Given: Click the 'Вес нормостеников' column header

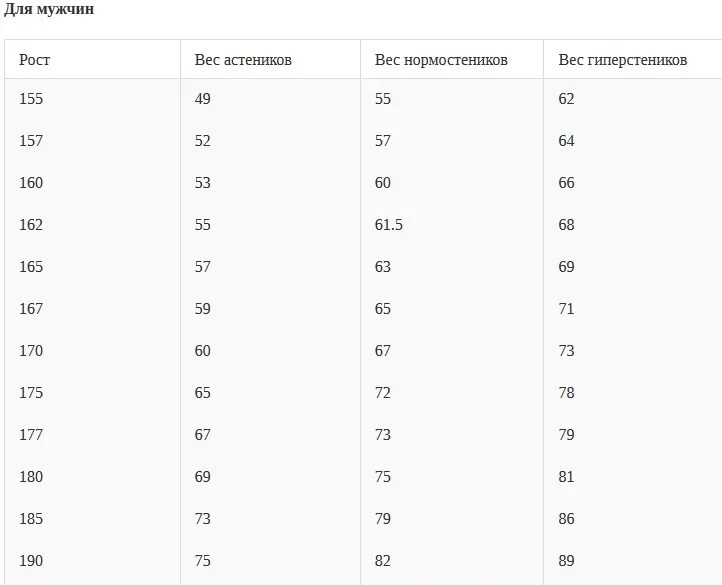Looking at the screenshot, I should point(441,60).
